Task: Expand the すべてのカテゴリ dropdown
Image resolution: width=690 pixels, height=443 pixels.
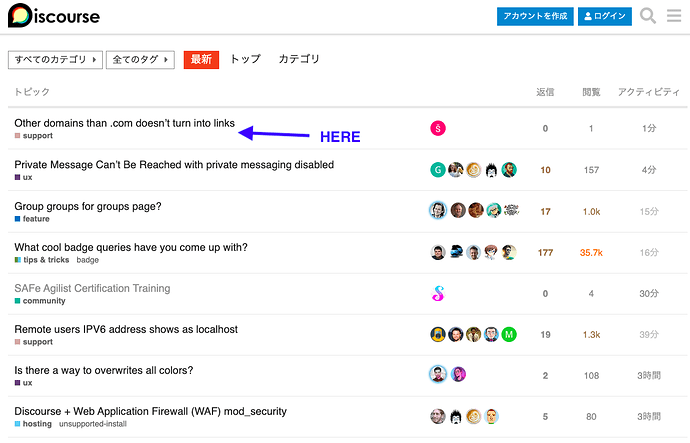Action: [x=55, y=60]
